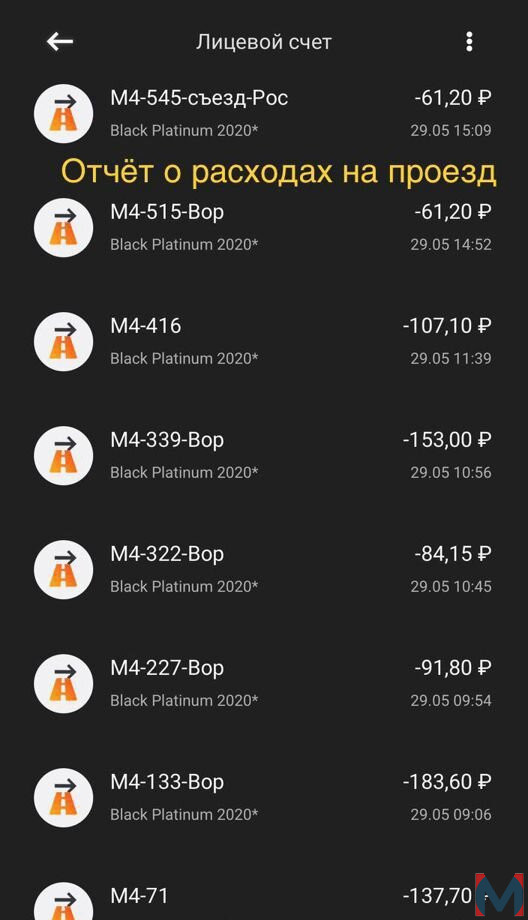
Task: Open the M4-322-Вор transaction
Action: (264, 570)
